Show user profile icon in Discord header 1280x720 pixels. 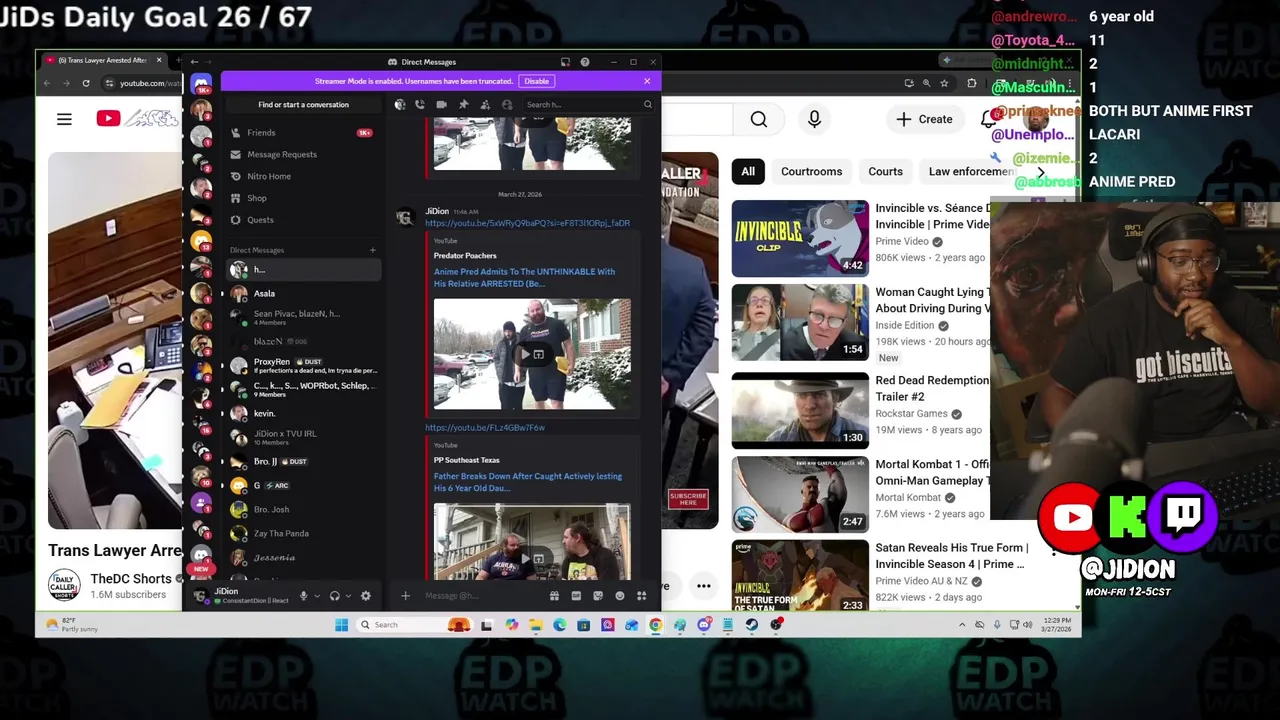507,104
